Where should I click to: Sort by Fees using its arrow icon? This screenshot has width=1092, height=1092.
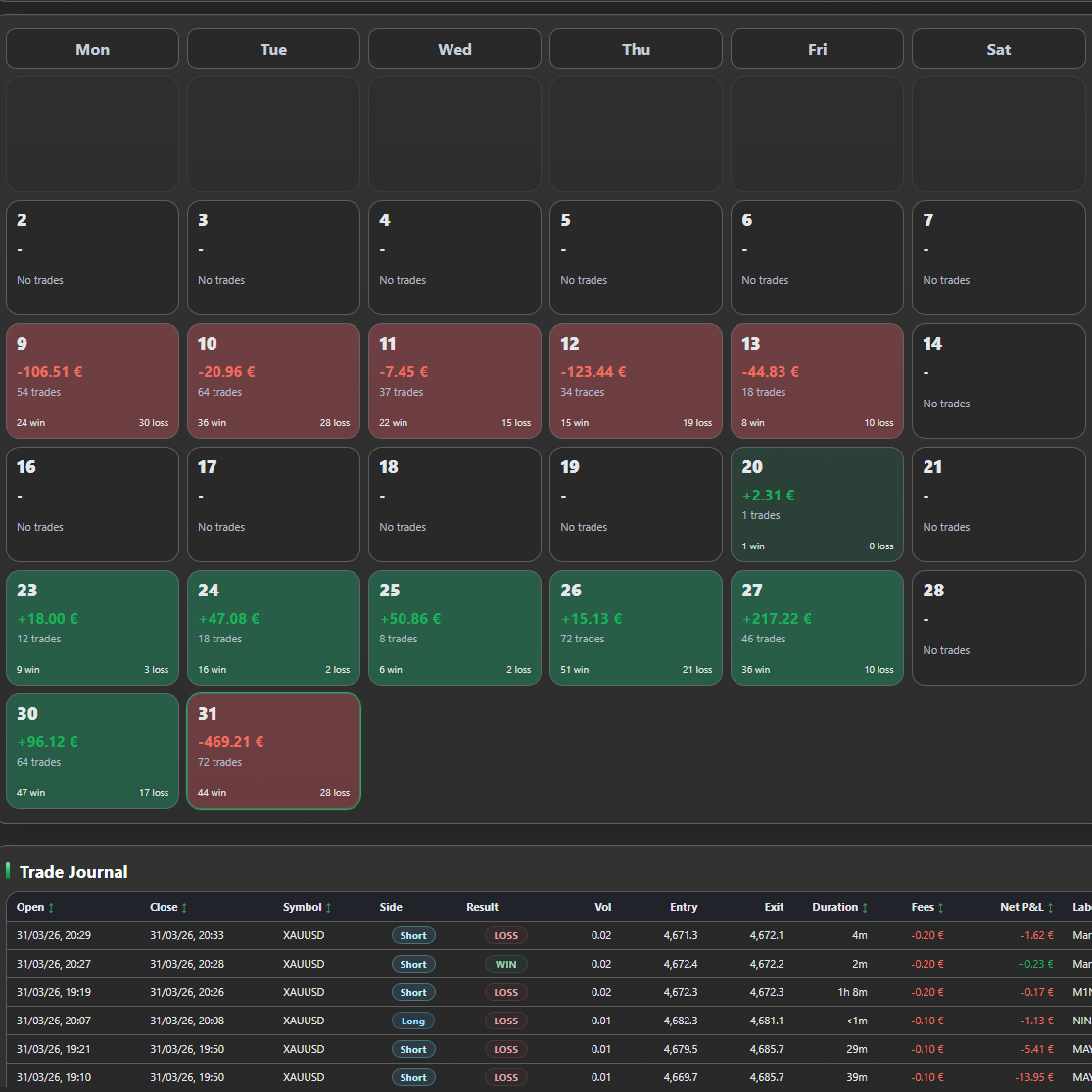pyautogui.click(x=941, y=908)
